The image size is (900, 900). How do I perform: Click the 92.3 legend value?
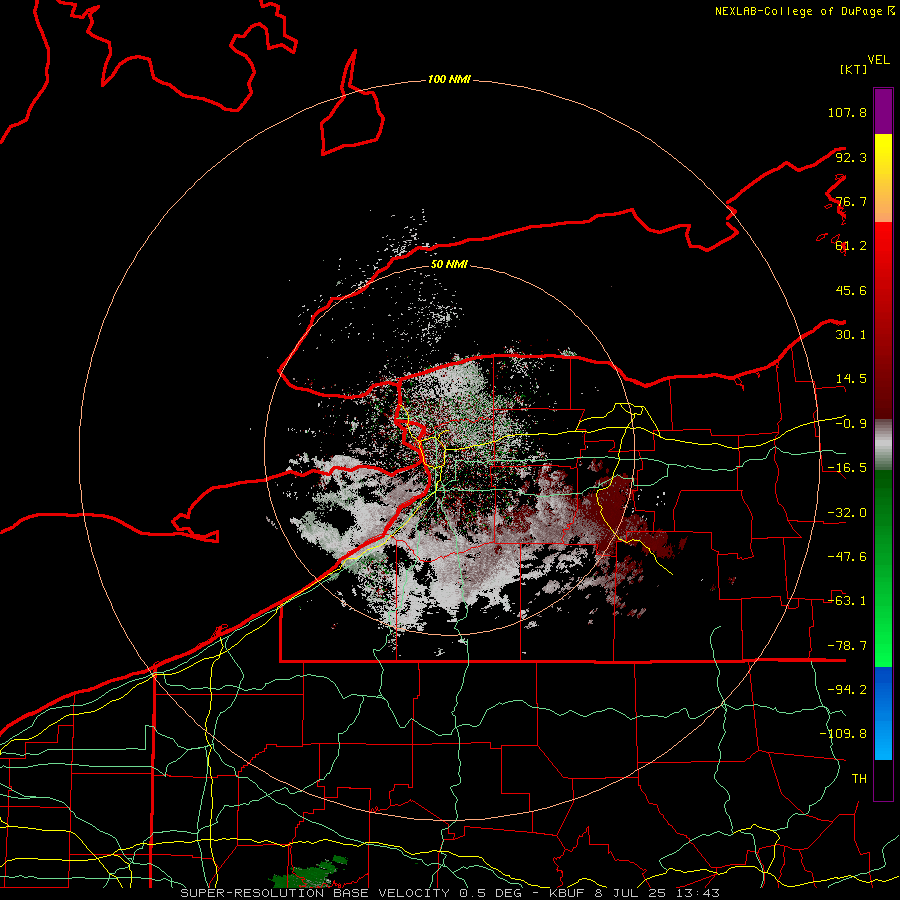[851, 157]
